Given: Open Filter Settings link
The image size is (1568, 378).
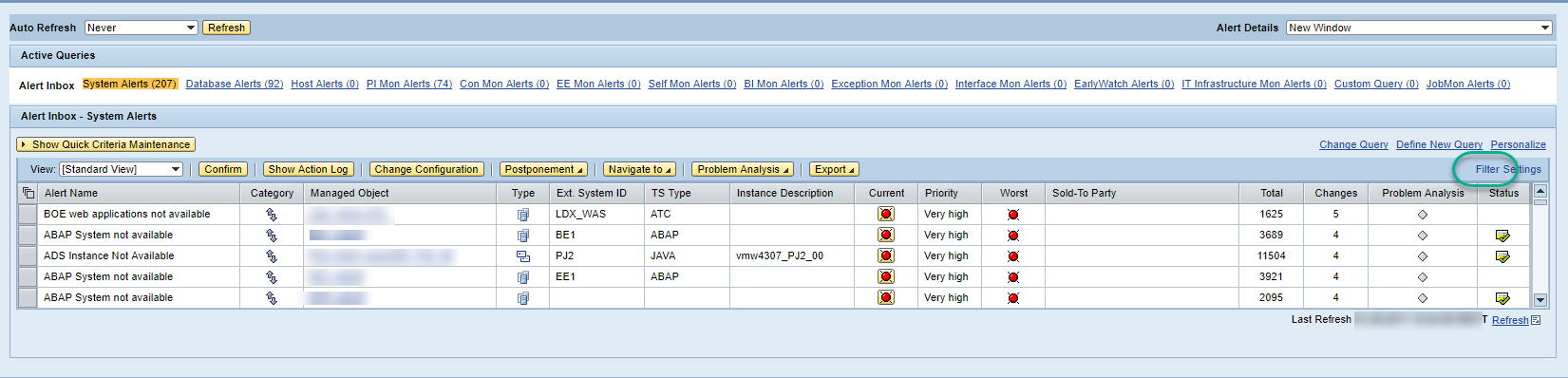Looking at the screenshot, I should coord(1508,169).
